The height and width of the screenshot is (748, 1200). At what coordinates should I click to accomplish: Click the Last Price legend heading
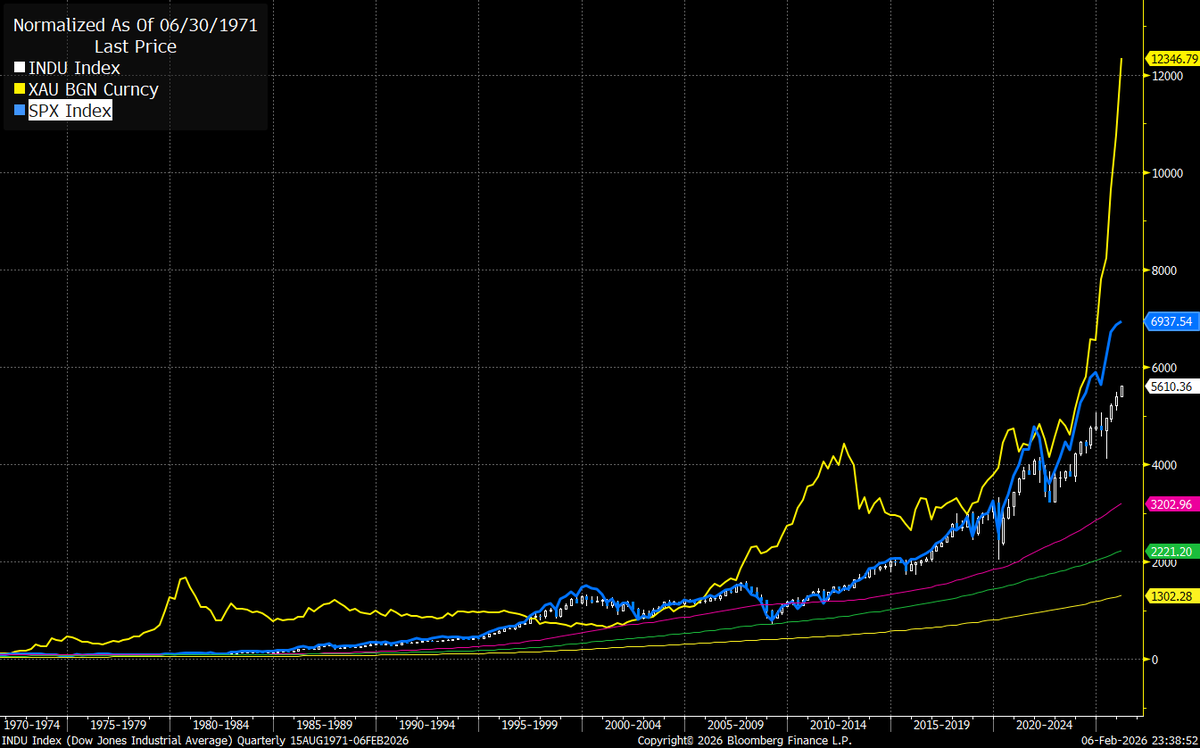135,47
